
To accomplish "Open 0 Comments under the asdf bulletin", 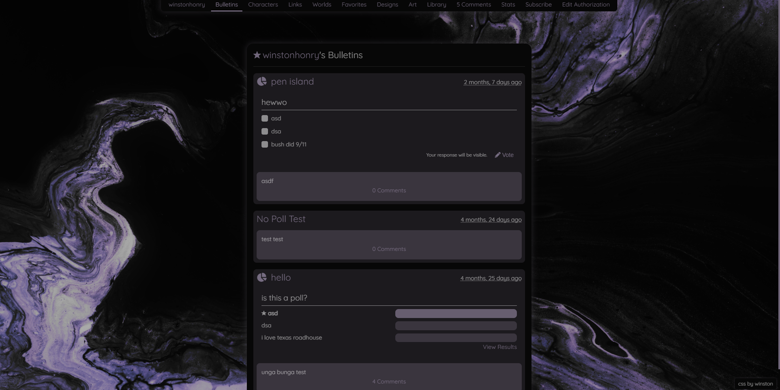I will click(389, 191).
